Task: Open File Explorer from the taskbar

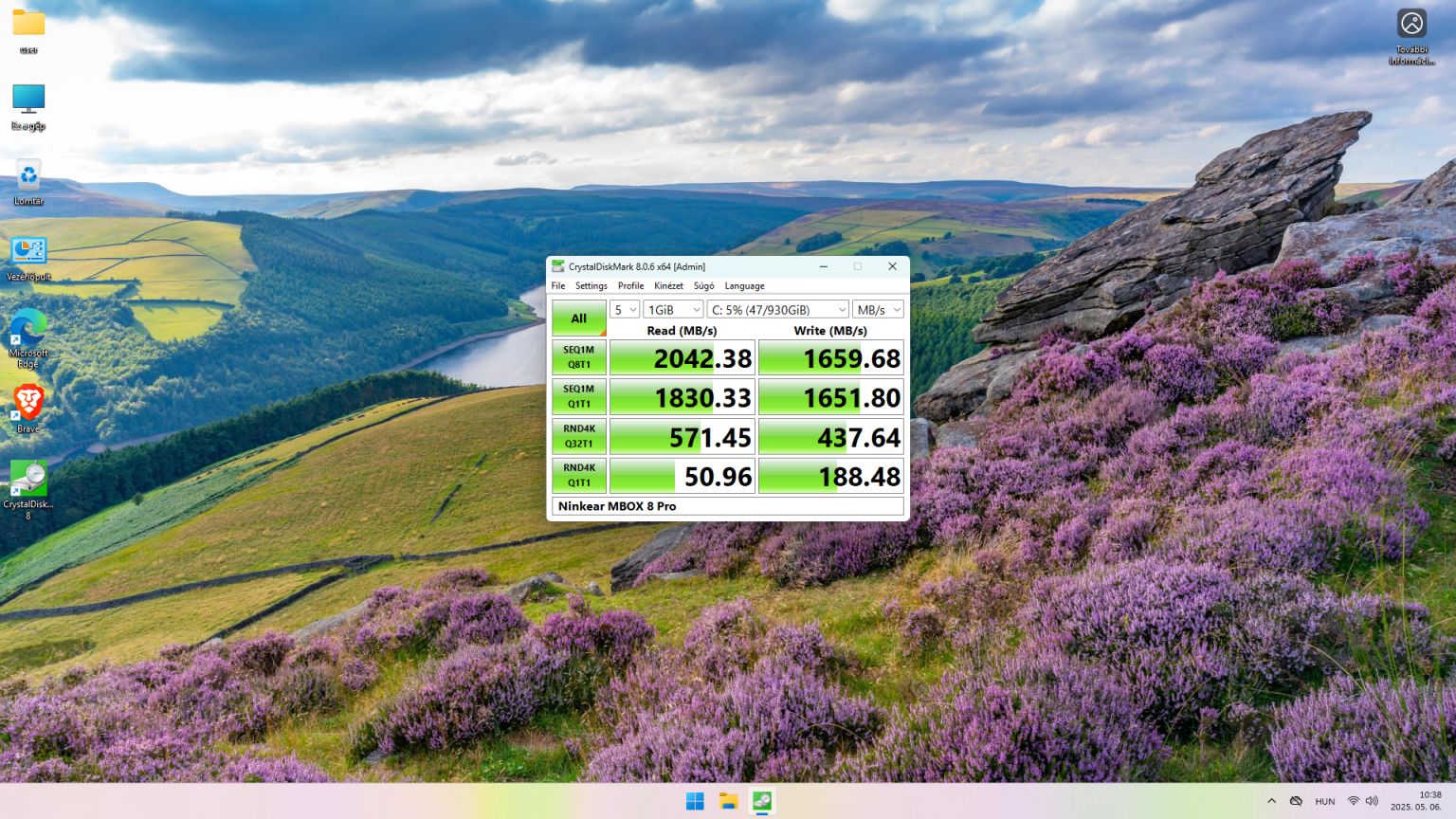Action: [x=728, y=801]
